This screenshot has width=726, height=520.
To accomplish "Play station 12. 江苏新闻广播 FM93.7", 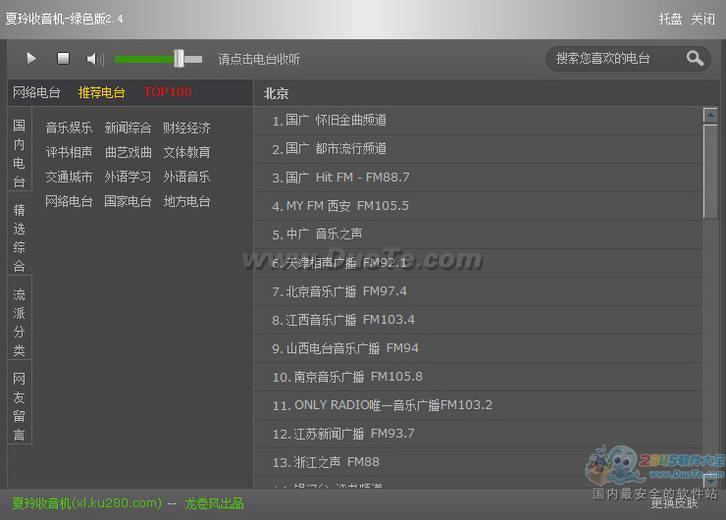I will pos(478,434).
